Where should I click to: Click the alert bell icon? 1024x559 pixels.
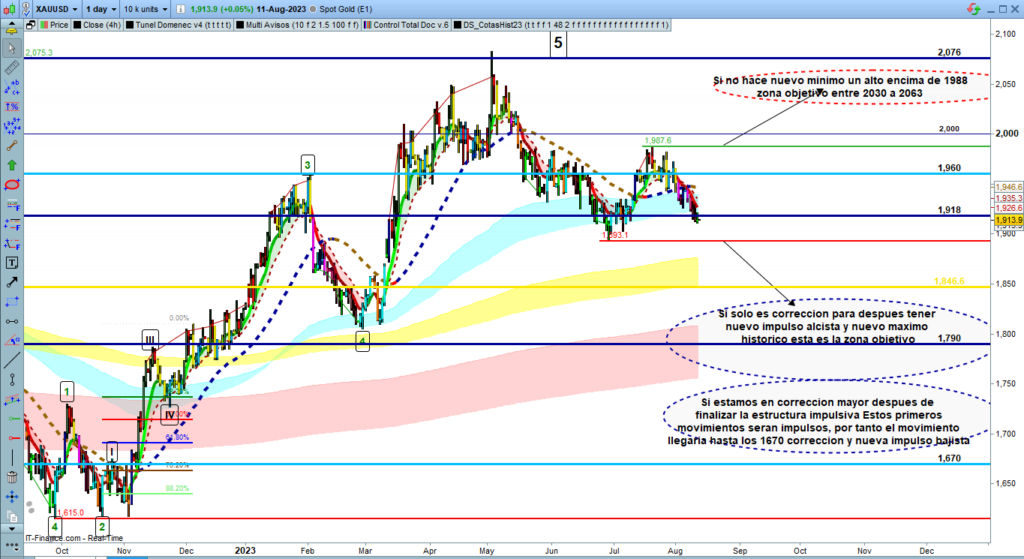[x=12, y=30]
